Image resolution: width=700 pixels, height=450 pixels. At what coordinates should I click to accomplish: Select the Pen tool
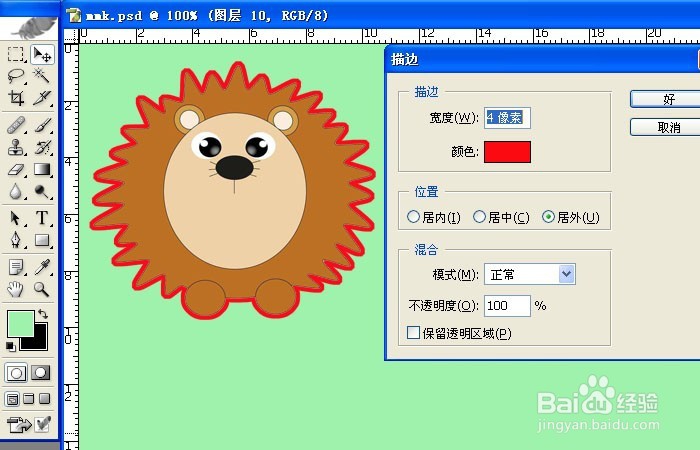click(16, 240)
